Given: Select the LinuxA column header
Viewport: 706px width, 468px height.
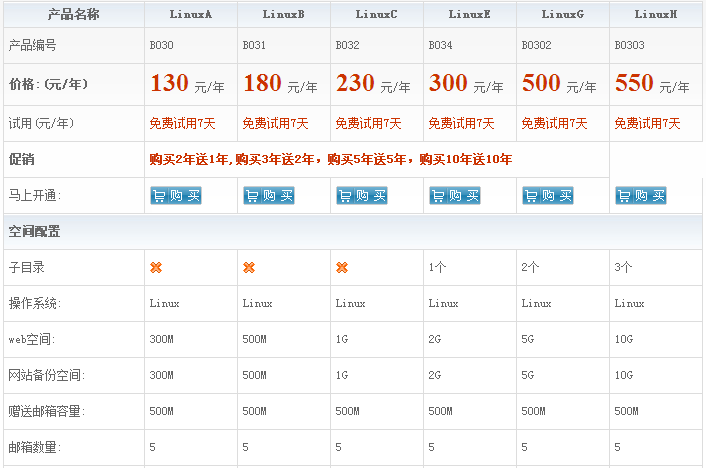Looking at the screenshot, I should 191,14.
